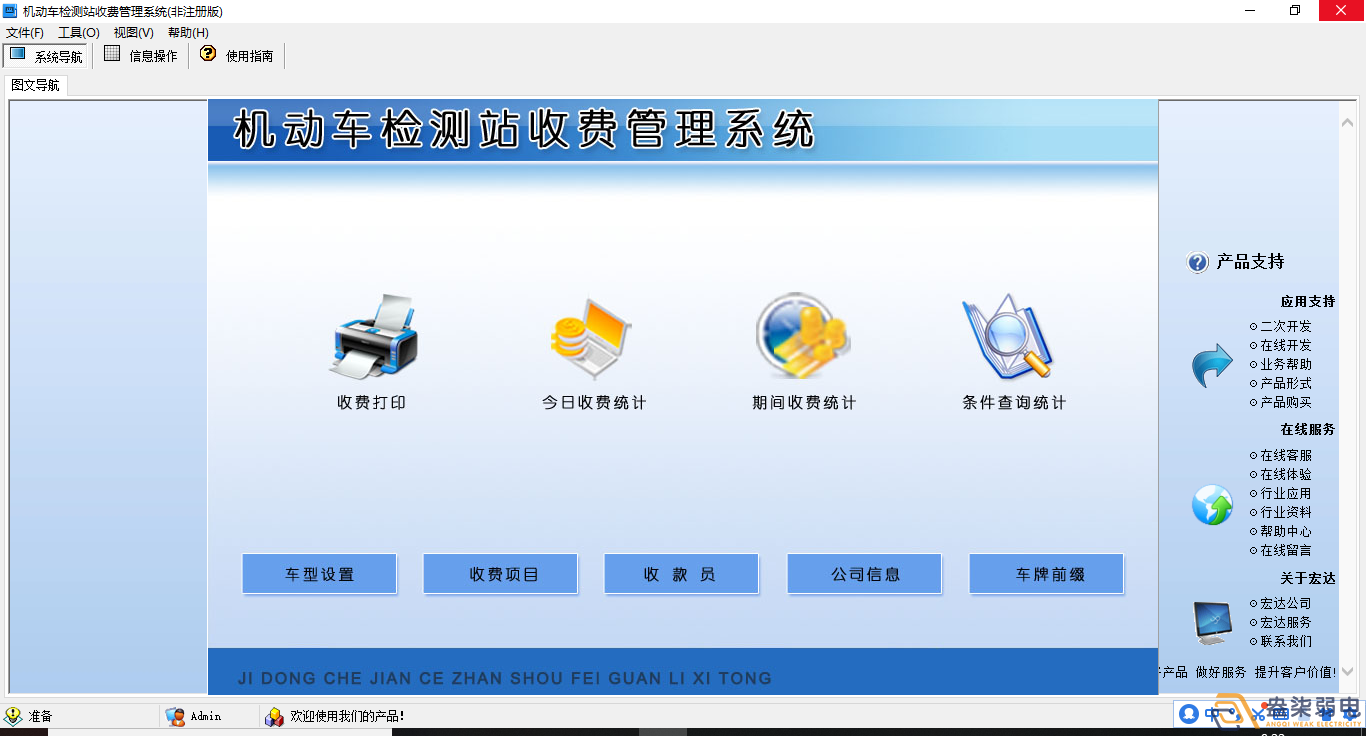Click the blue arrow icon under 应用支持
Viewport: 1366px width, 736px height.
coord(1212,364)
